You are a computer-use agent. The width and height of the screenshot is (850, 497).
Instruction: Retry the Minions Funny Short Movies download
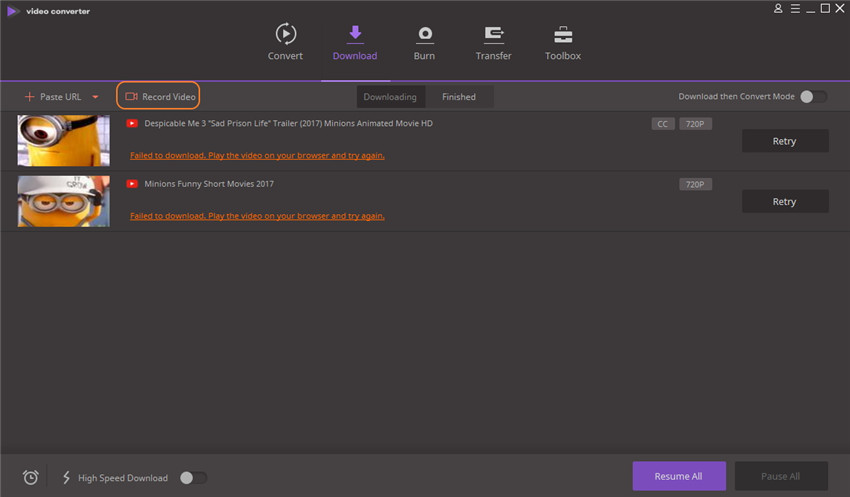[785, 201]
